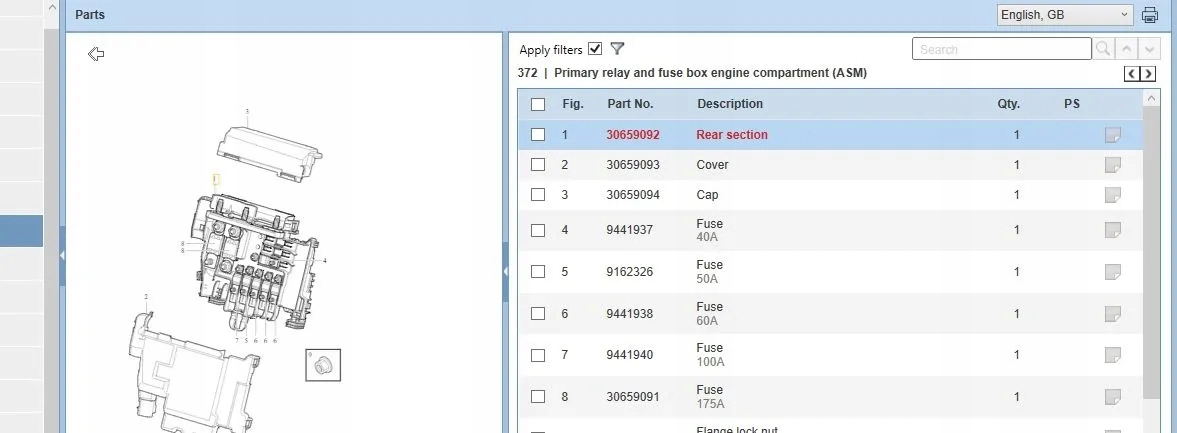This screenshot has width=1177, height=433.
Task: Open note icon for Cover row
Action: pyautogui.click(x=1112, y=165)
